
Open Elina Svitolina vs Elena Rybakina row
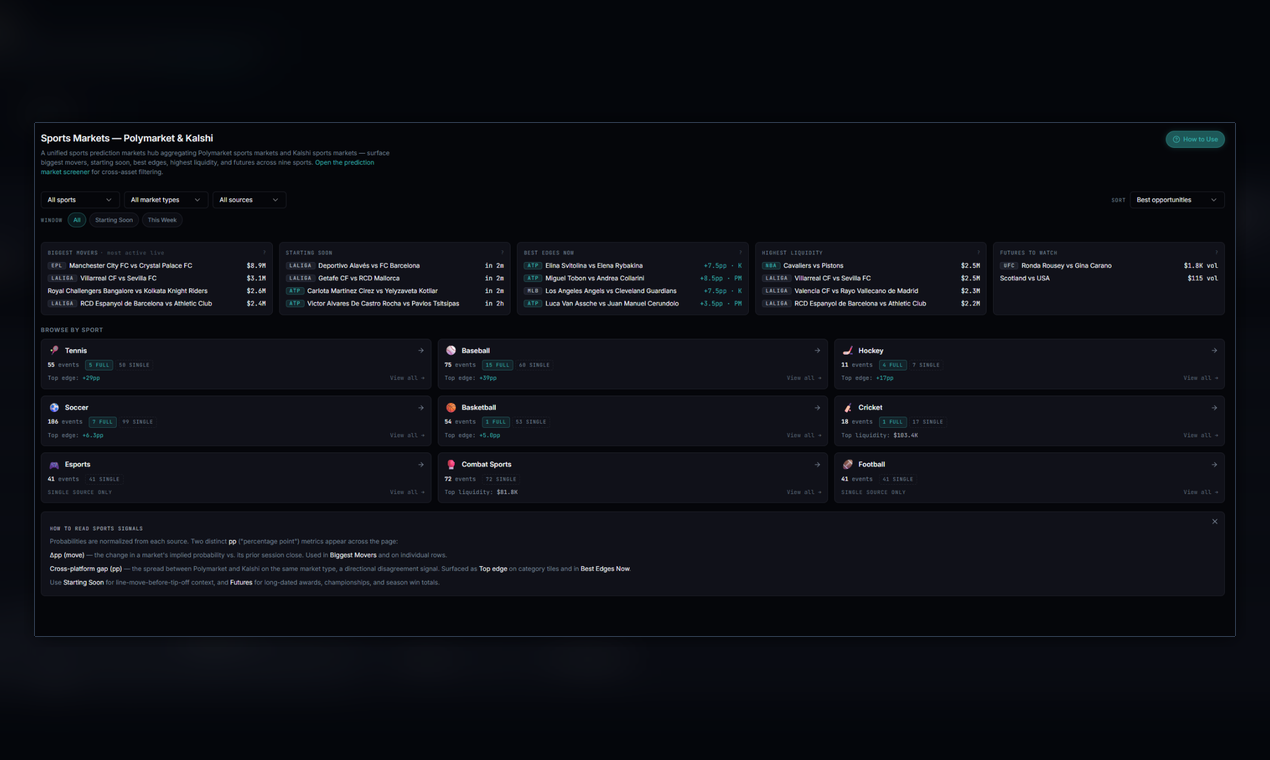pyautogui.click(x=633, y=266)
